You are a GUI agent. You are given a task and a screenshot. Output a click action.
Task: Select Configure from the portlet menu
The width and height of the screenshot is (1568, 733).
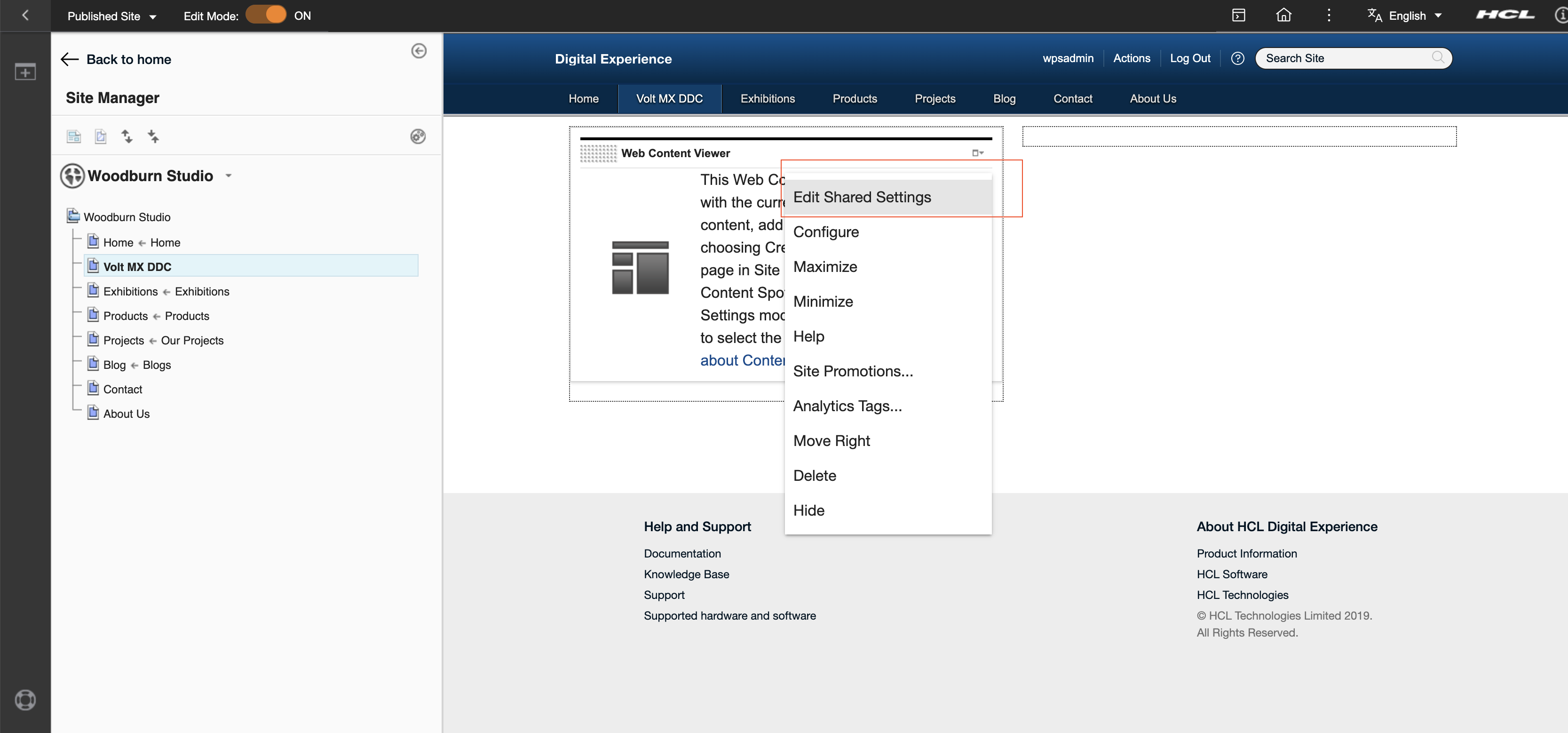tap(826, 231)
